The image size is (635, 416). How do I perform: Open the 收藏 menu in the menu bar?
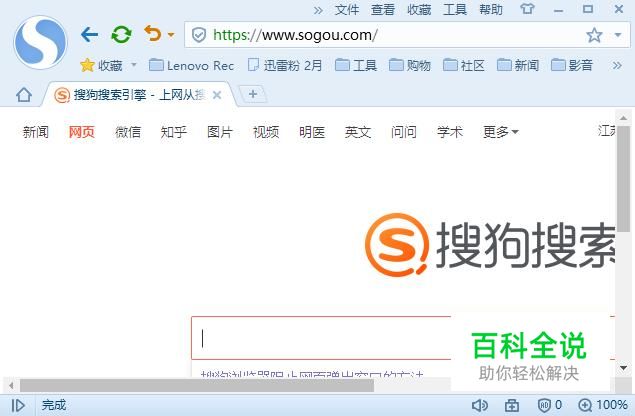click(419, 10)
